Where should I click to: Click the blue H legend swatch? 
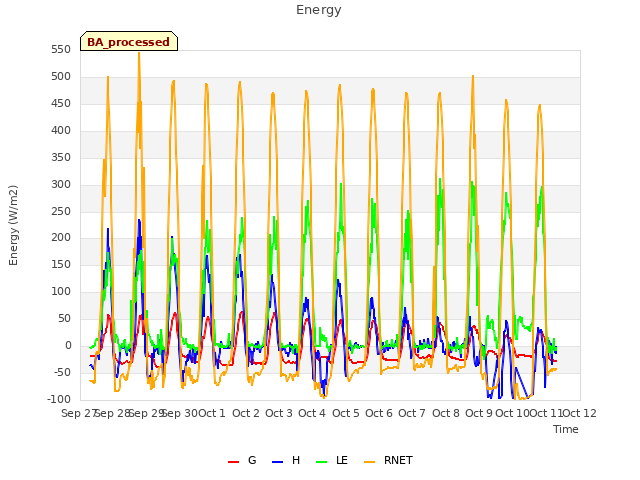coord(278,462)
